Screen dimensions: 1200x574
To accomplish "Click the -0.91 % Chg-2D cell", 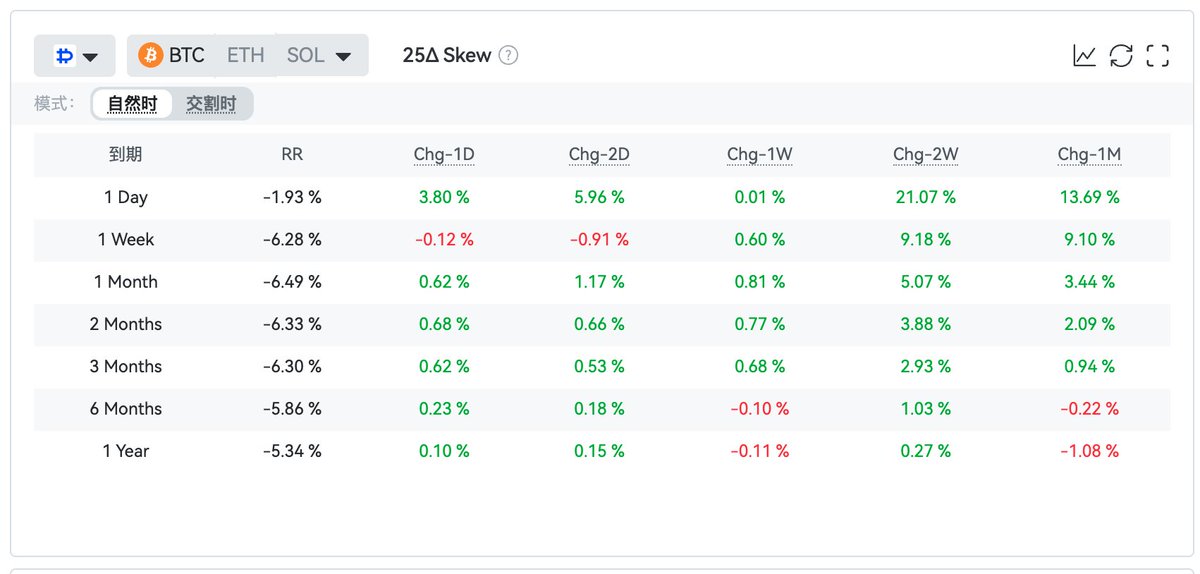I will click(x=599, y=240).
